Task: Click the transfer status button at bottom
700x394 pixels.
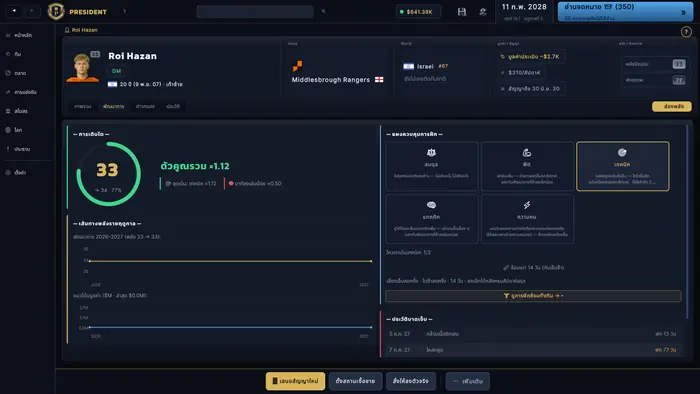Action: [x=355, y=381]
